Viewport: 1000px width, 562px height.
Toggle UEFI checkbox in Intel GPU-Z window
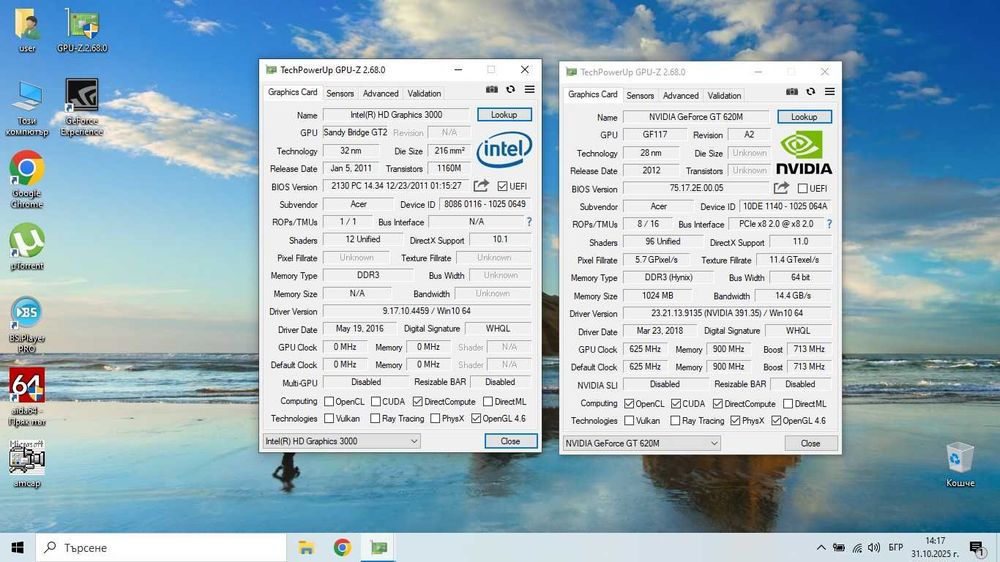coord(502,186)
